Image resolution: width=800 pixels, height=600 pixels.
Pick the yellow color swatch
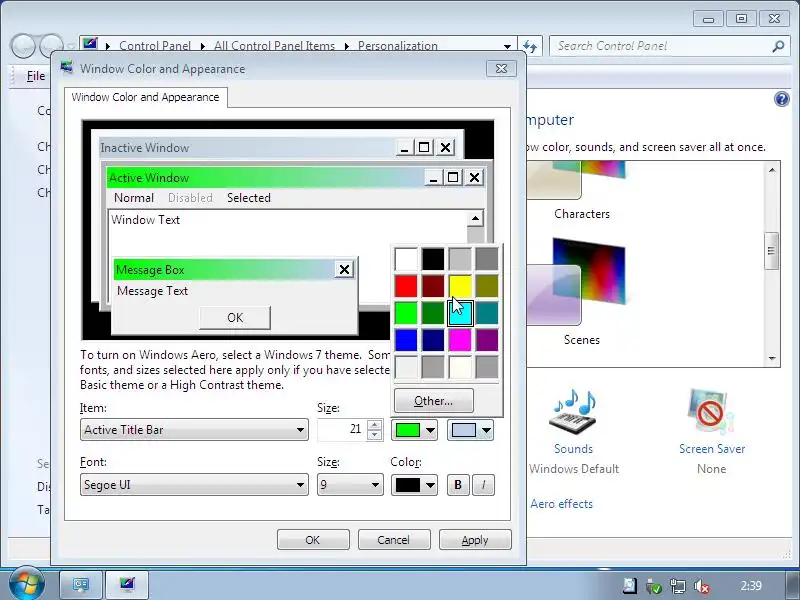point(460,286)
